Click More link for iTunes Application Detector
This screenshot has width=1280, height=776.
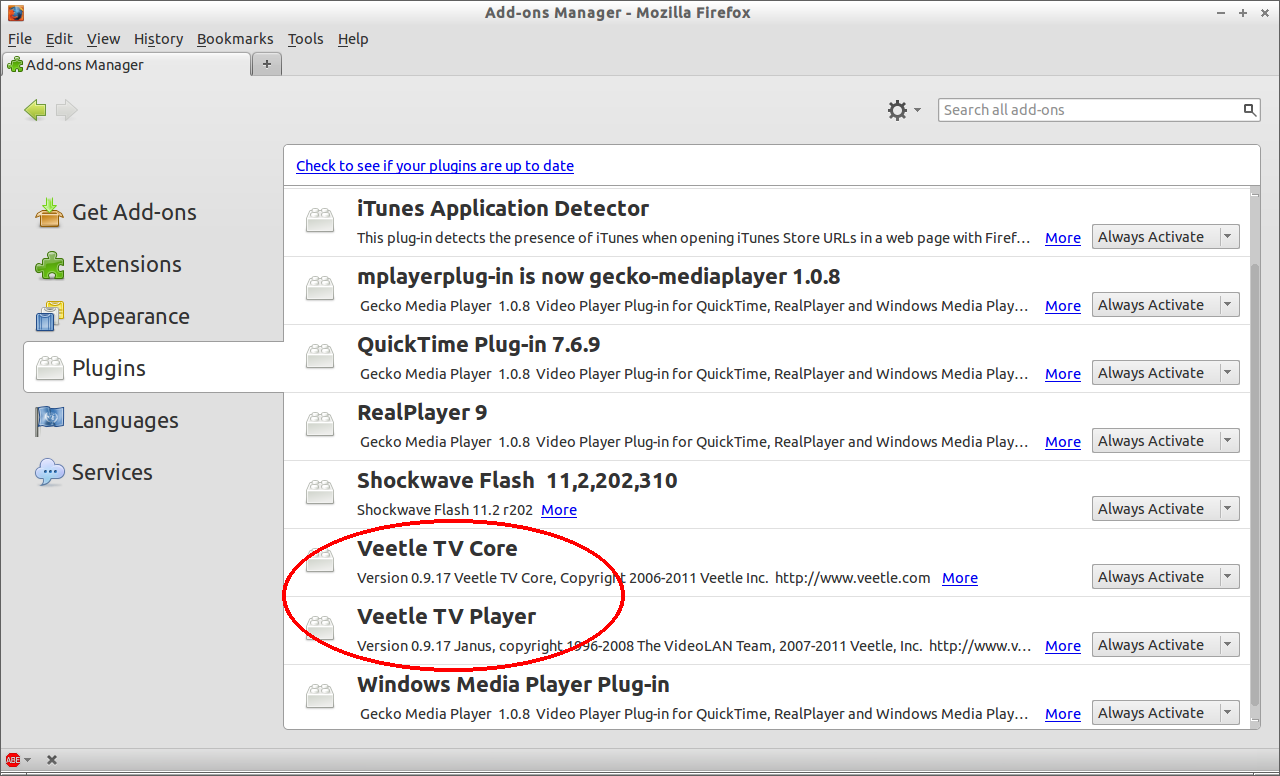coord(1063,238)
